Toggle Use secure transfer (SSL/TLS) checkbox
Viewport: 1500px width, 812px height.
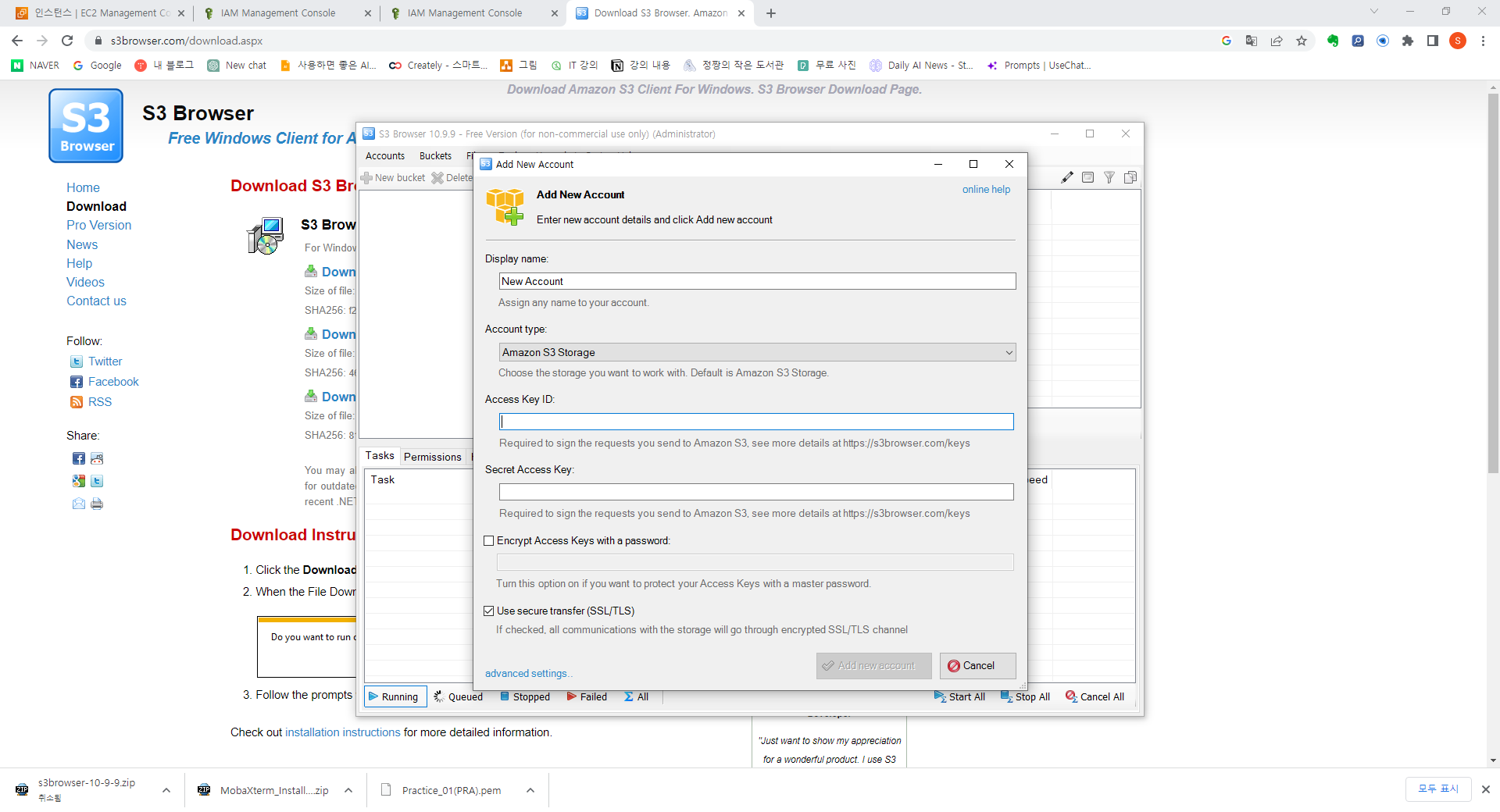coord(489,611)
